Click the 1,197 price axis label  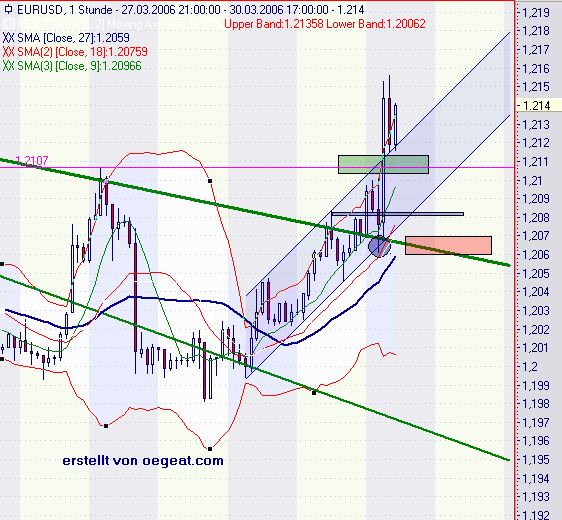click(x=536, y=423)
